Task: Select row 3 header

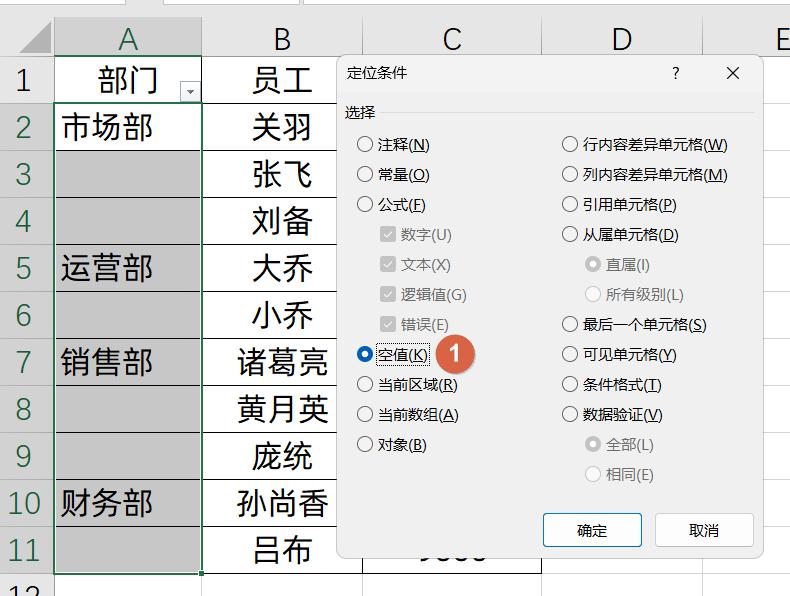Action: click(26, 174)
